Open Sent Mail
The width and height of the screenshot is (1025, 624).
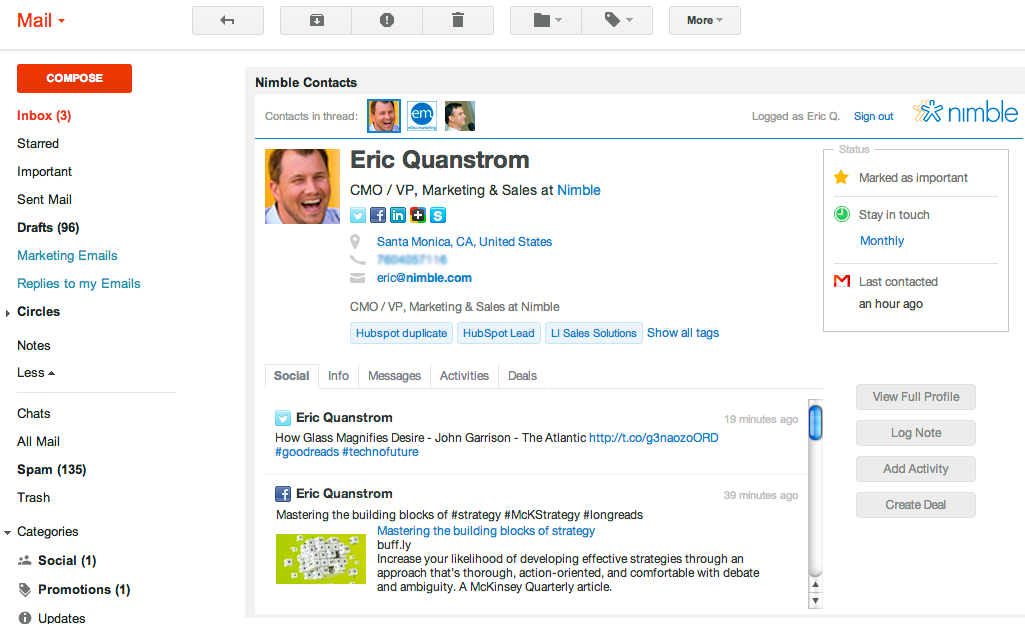44,200
